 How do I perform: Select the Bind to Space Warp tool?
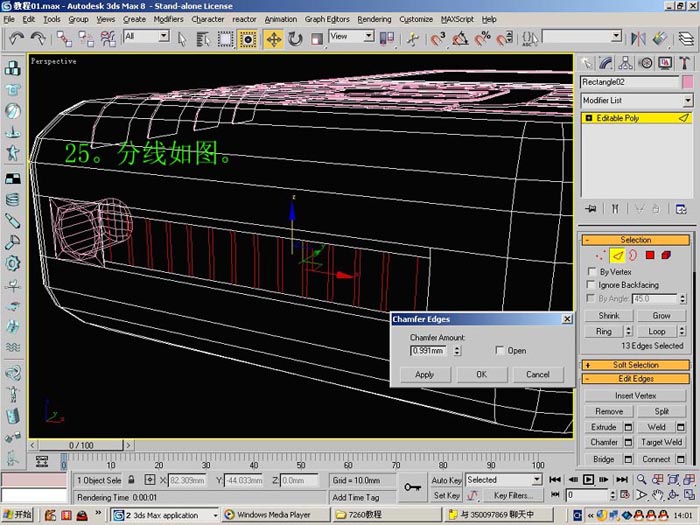tap(108, 39)
